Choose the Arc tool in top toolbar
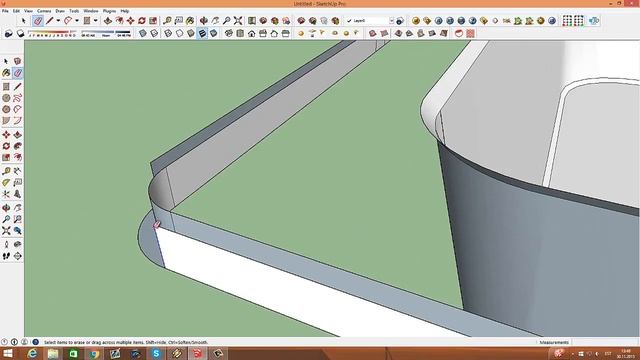 pos(68,20)
